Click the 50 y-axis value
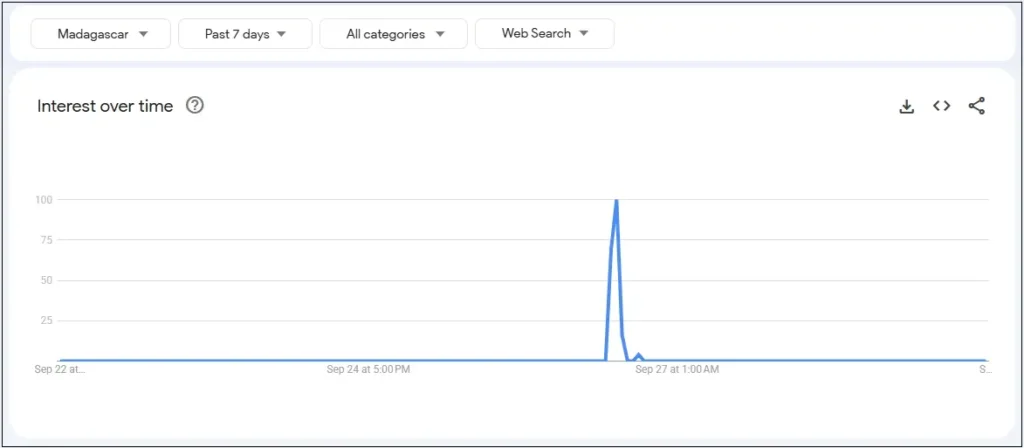 click(x=46, y=280)
